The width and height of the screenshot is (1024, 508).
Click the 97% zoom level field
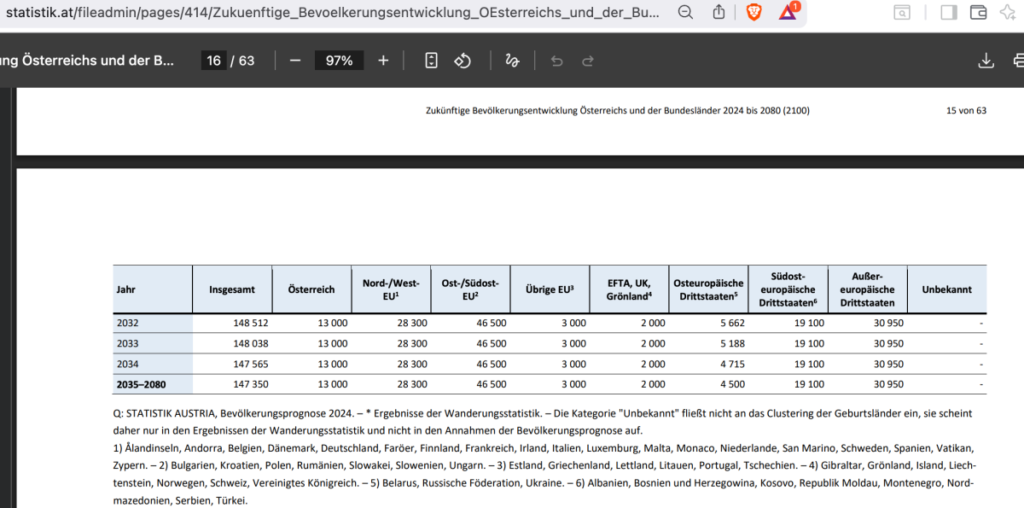point(339,60)
